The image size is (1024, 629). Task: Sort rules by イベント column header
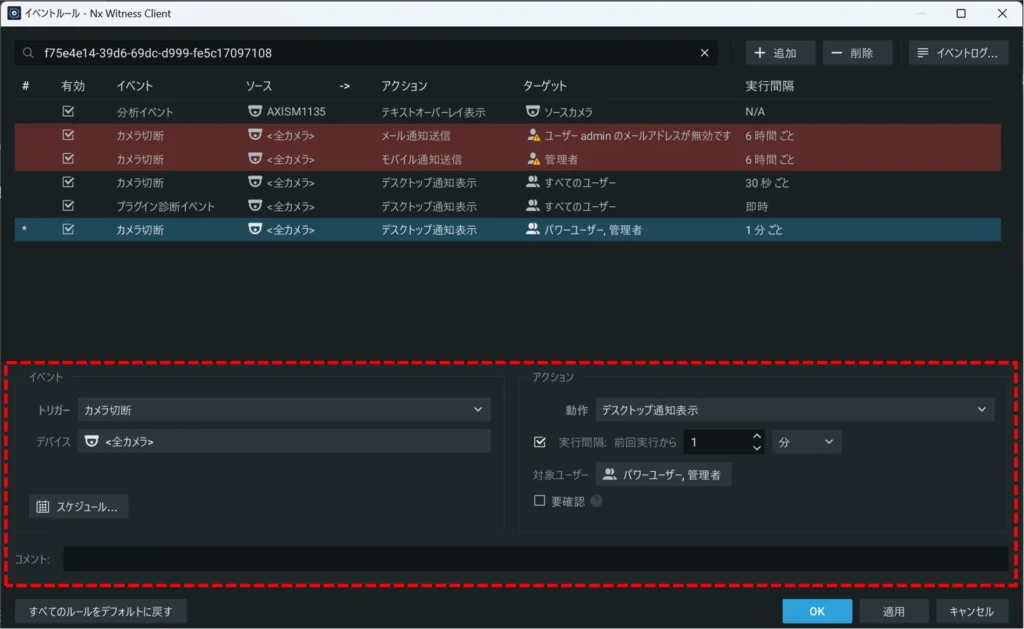click(135, 86)
